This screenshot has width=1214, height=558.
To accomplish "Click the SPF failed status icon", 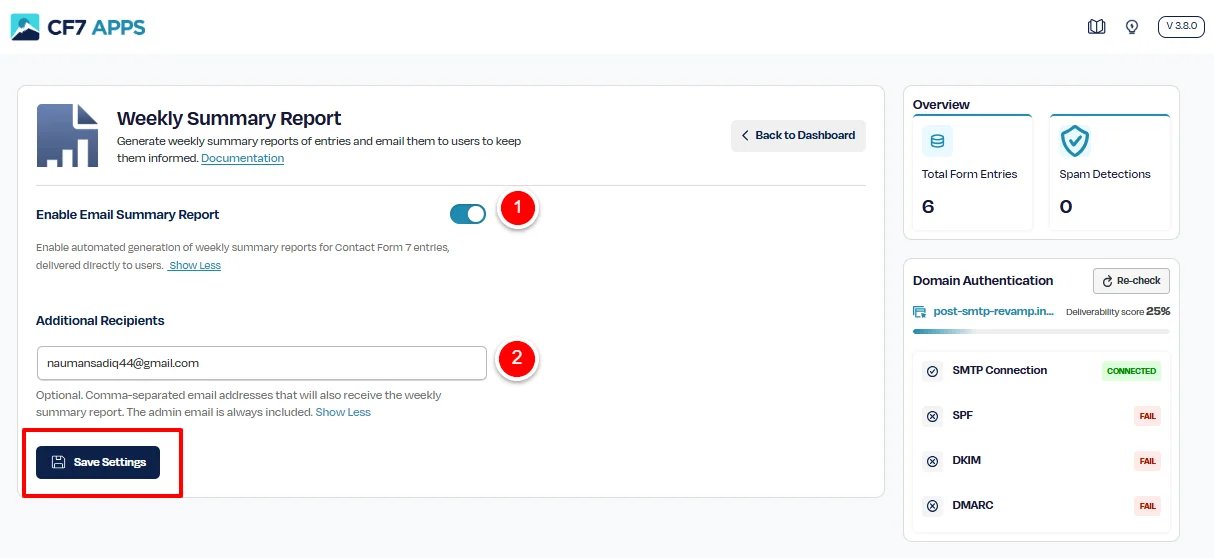I will [x=933, y=416].
